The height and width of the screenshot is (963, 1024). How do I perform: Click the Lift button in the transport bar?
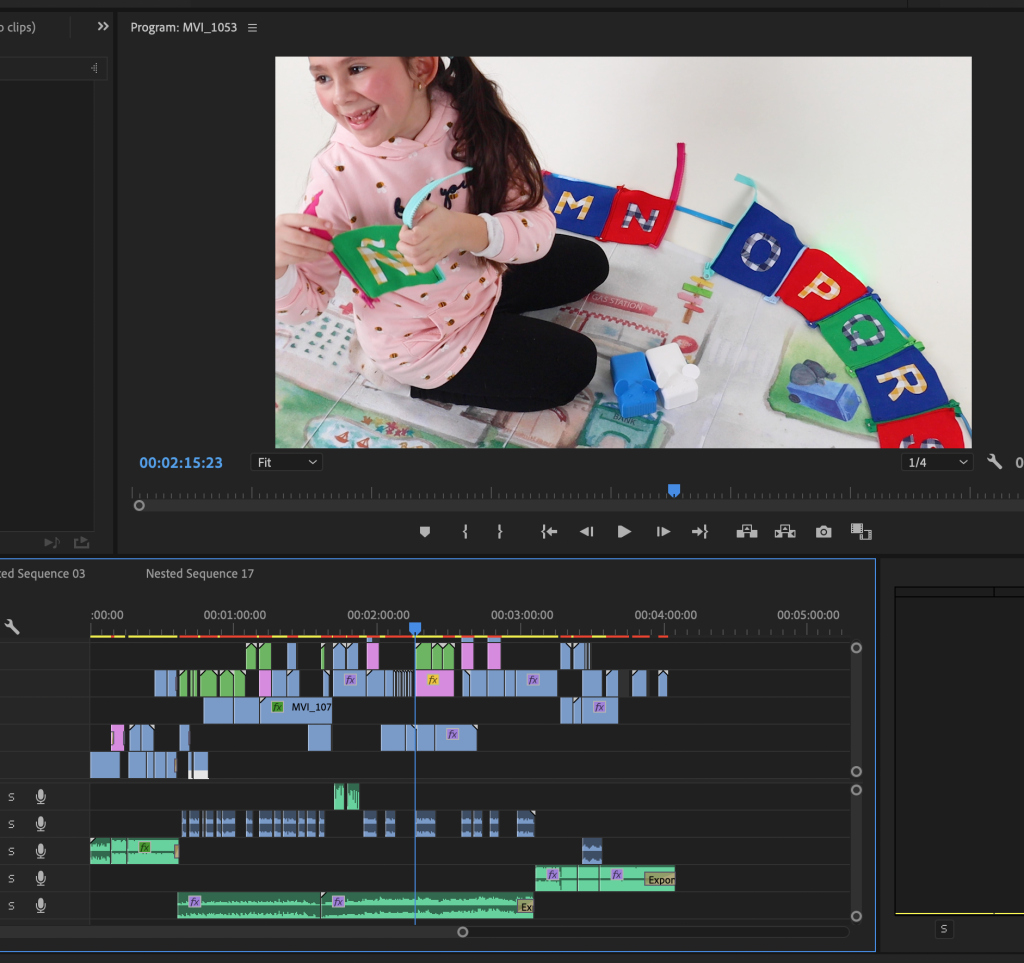point(746,532)
